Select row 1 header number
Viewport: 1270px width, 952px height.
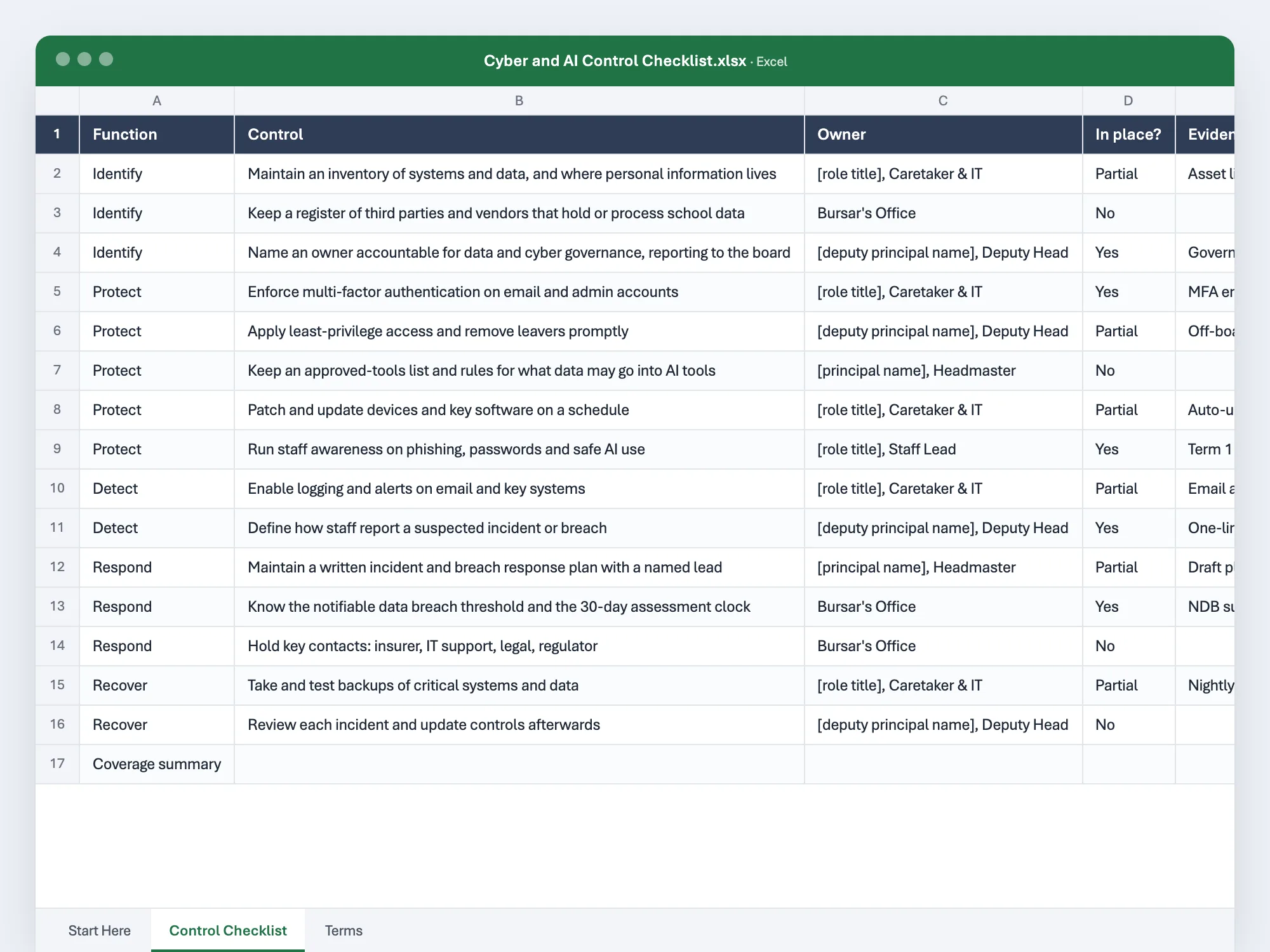pos(57,134)
